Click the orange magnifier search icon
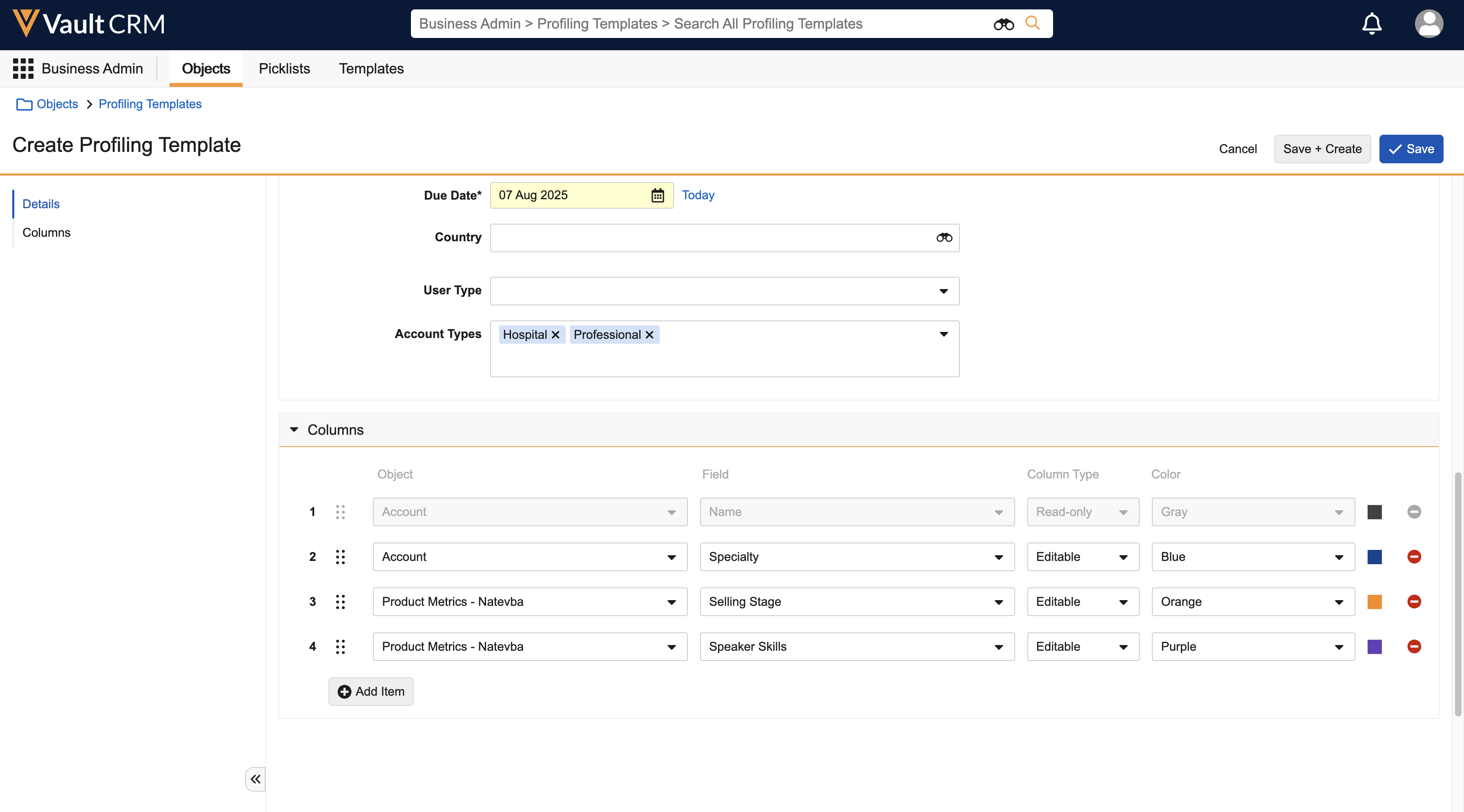1464x812 pixels. [1033, 23]
